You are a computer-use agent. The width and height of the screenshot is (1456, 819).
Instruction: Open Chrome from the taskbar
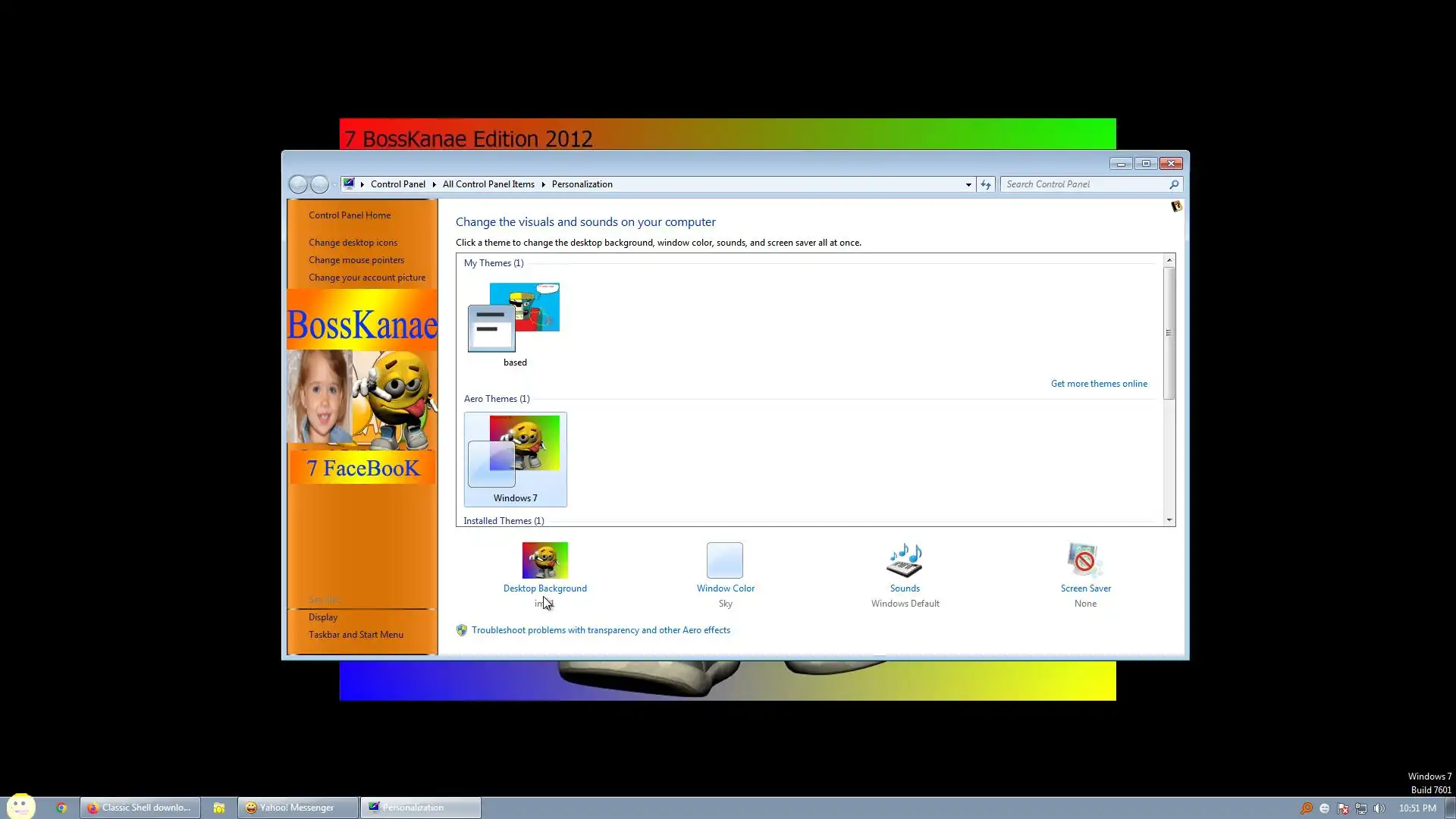[61, 808]
